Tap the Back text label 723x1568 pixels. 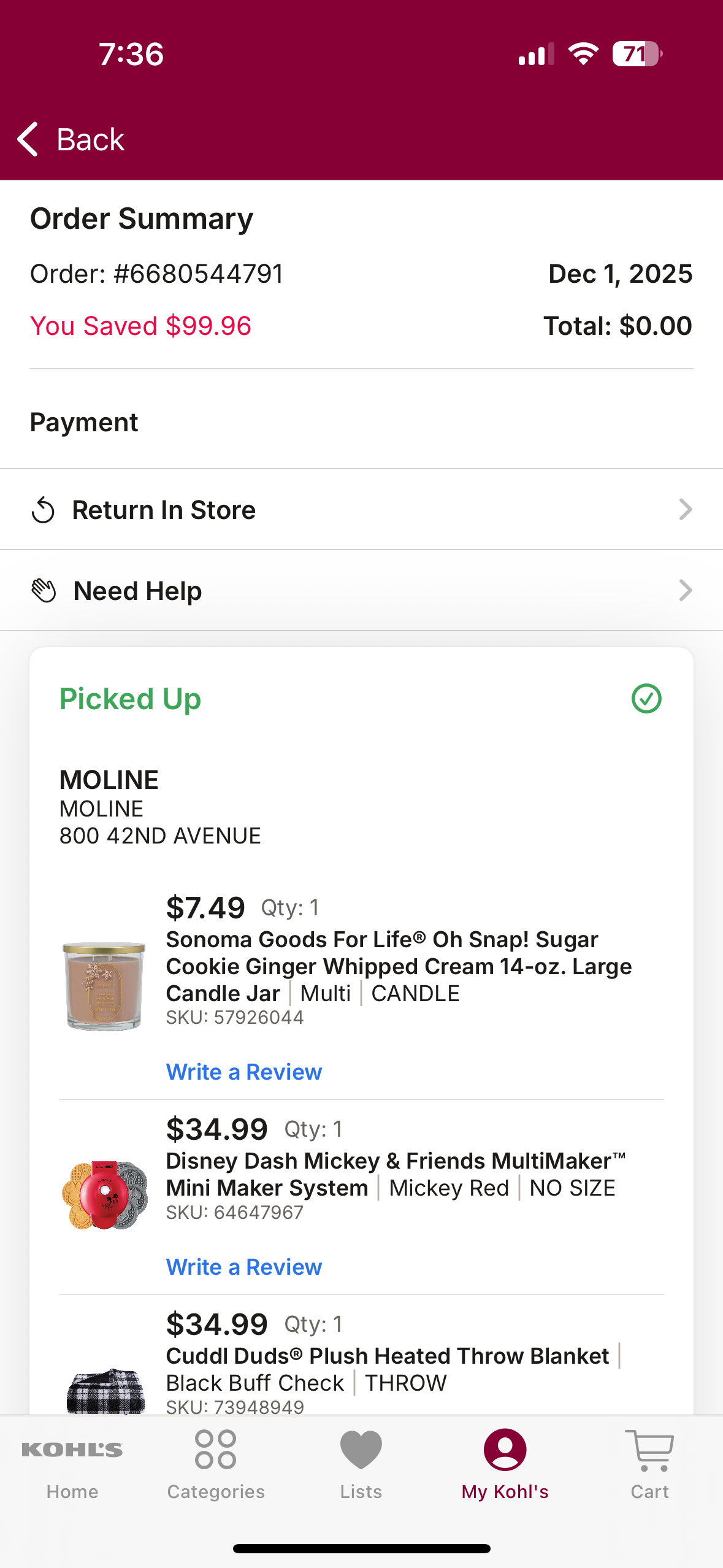[91, 140]
